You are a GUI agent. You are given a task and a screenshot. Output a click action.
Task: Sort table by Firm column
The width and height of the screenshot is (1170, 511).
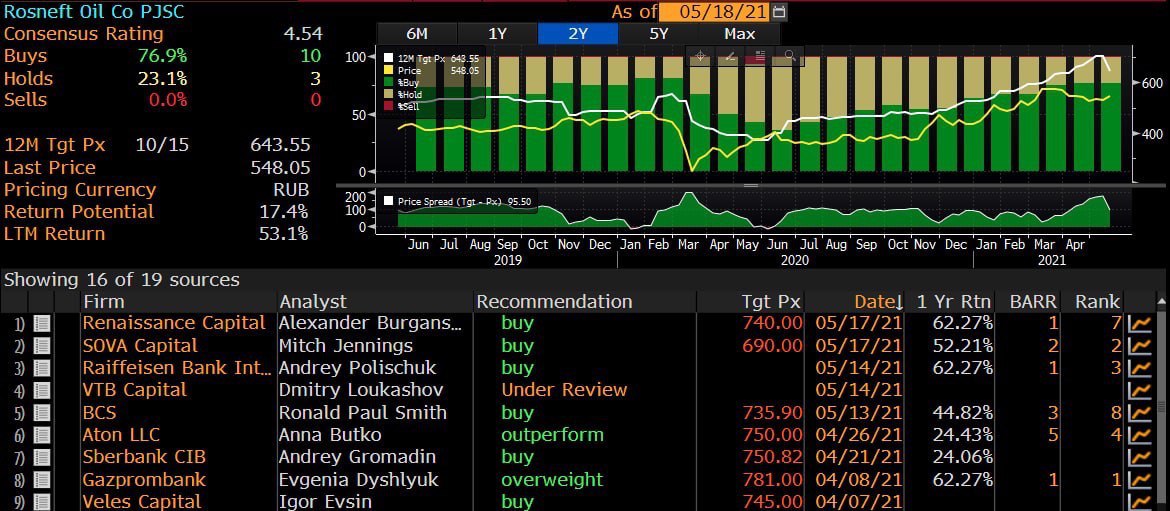pyautogui.click(x=104, y=302)
